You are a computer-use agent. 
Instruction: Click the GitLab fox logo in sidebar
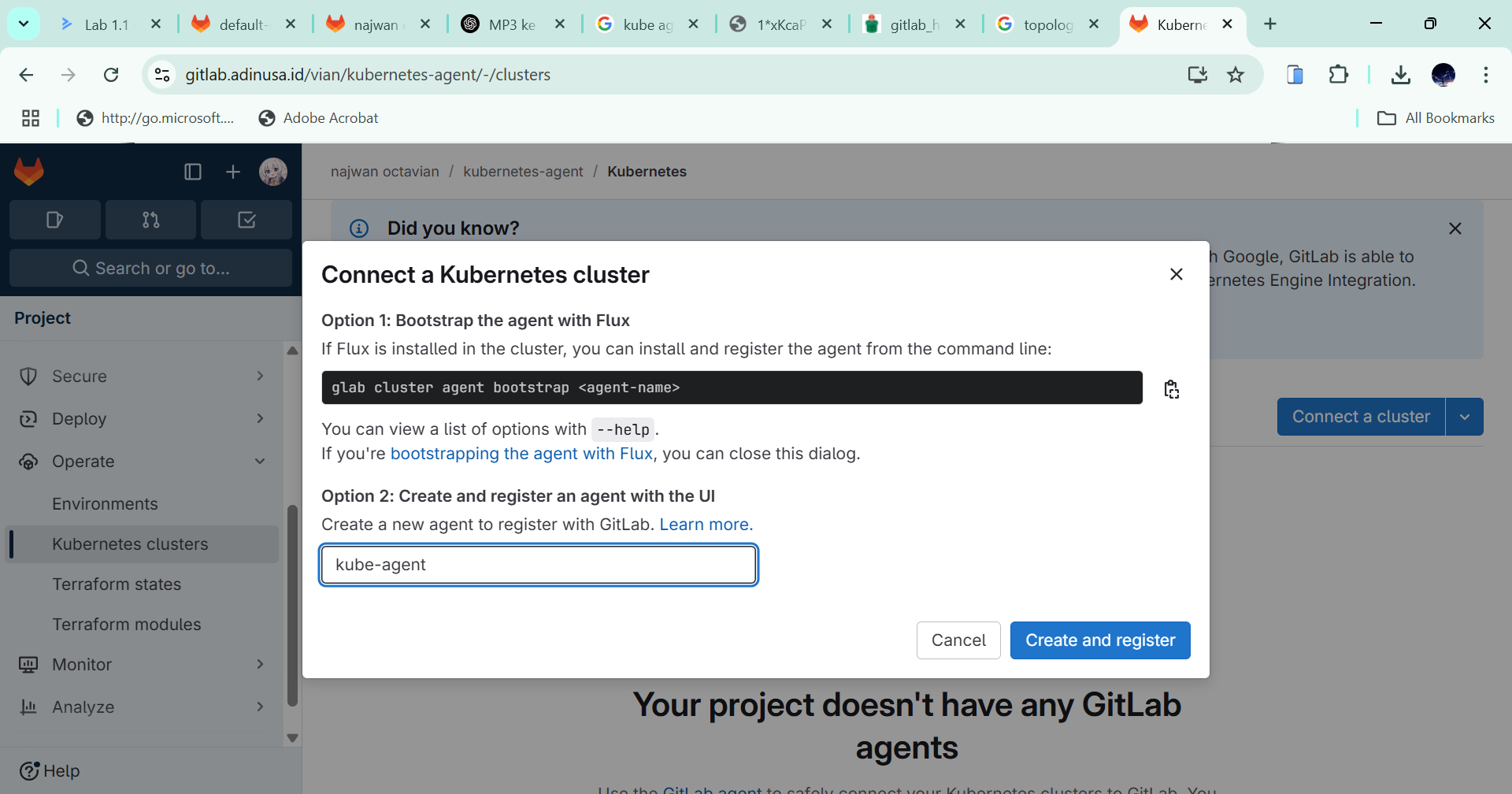tap(29, 172)
